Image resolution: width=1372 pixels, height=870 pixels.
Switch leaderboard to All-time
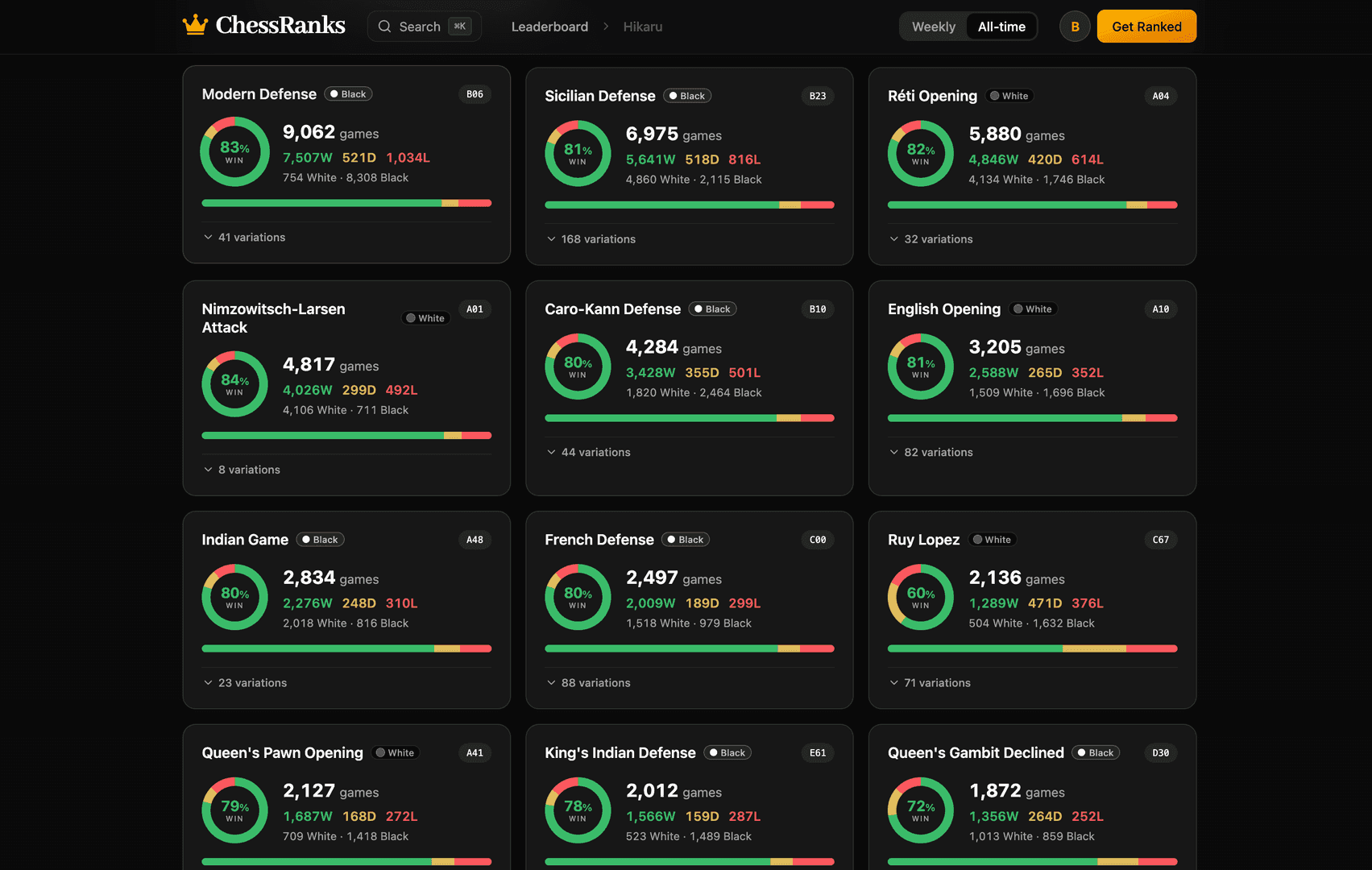[1001, 27]
